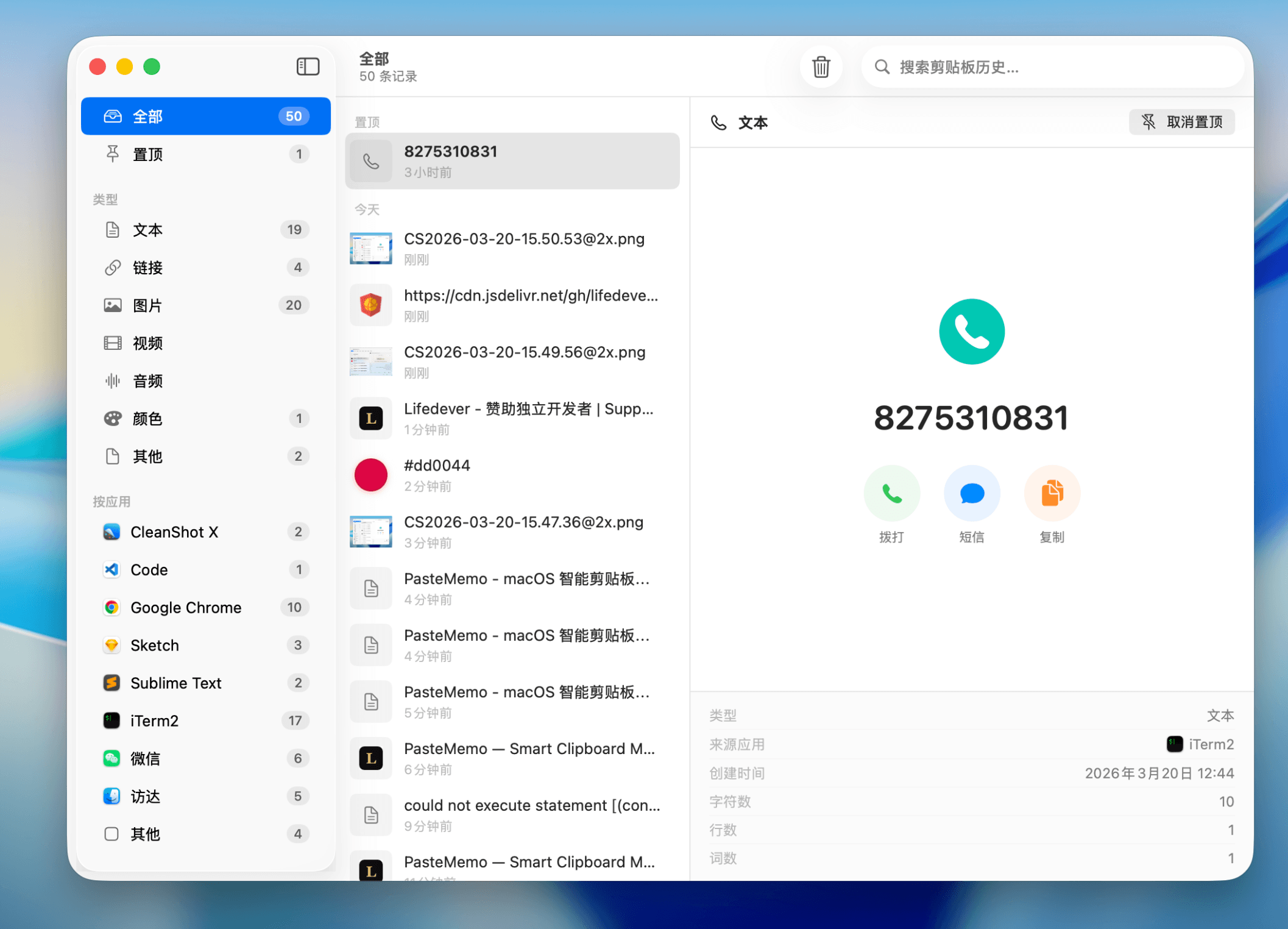1288x929 pixels.
Task: Select the 其他 type with count 2
Action: tap(206, 456)
